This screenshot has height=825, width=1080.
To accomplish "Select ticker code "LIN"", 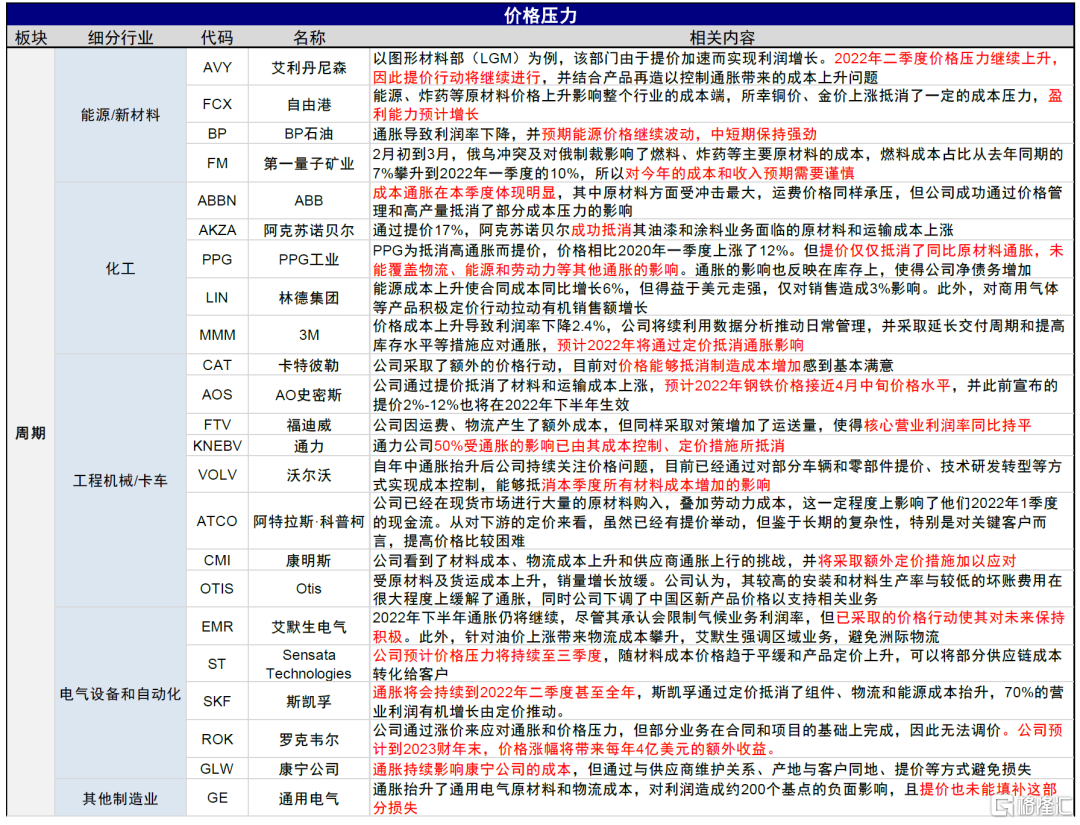I will tap(217, 297).
